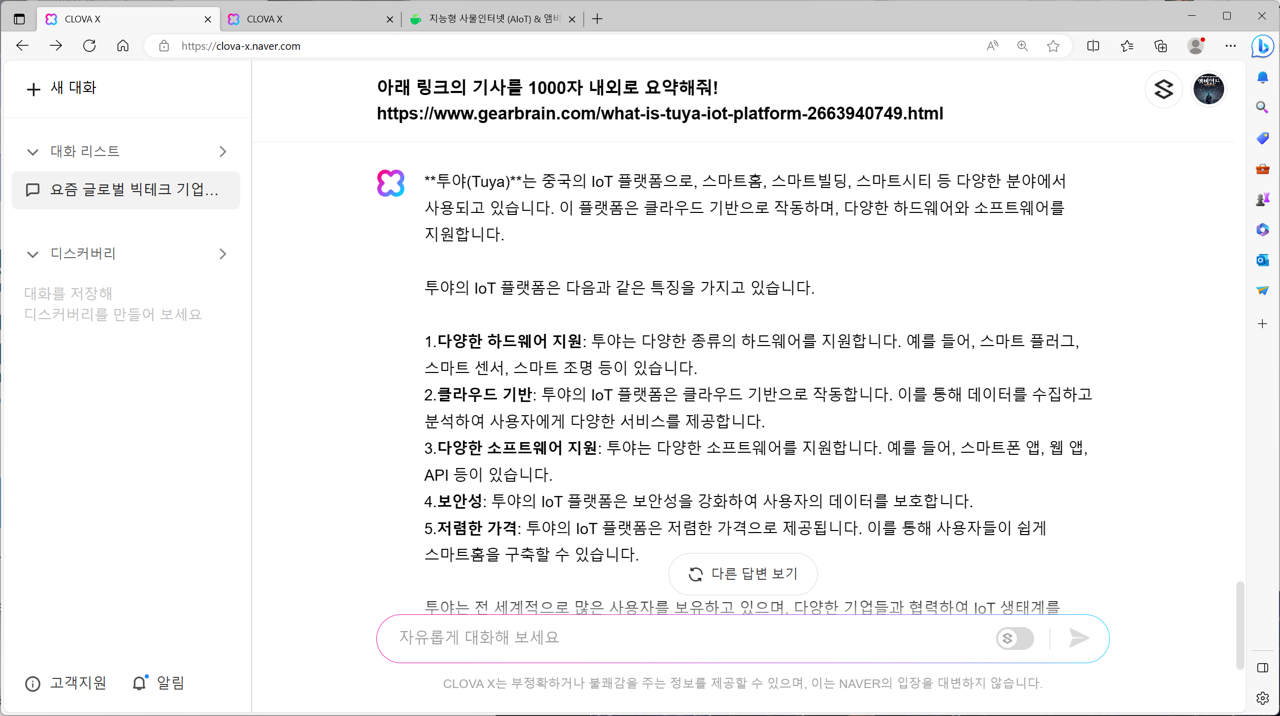Open the user profile avatar

pyautogui.click(x=1208, y=89)
